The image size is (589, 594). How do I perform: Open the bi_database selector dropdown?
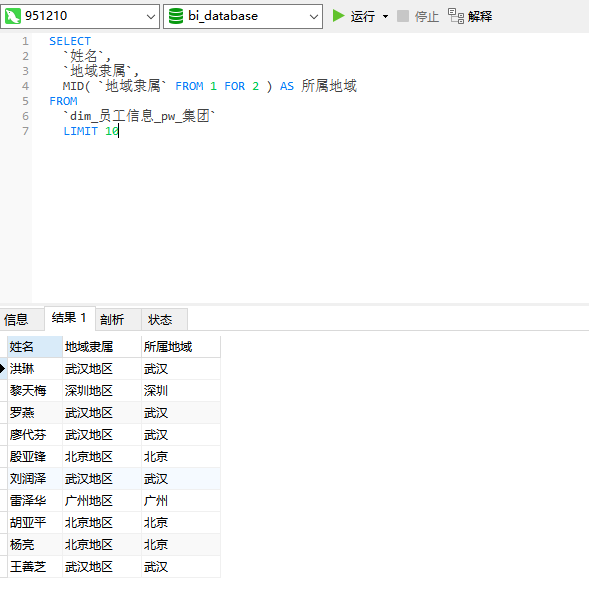(x=314, y=17)
